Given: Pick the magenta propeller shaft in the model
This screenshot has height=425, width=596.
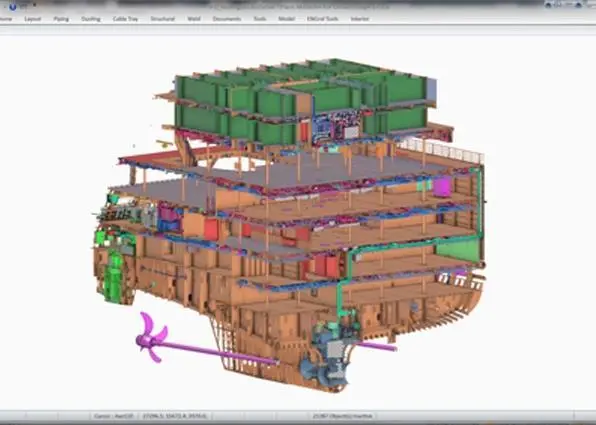Looking at the screenshot, I should point(220,352).
